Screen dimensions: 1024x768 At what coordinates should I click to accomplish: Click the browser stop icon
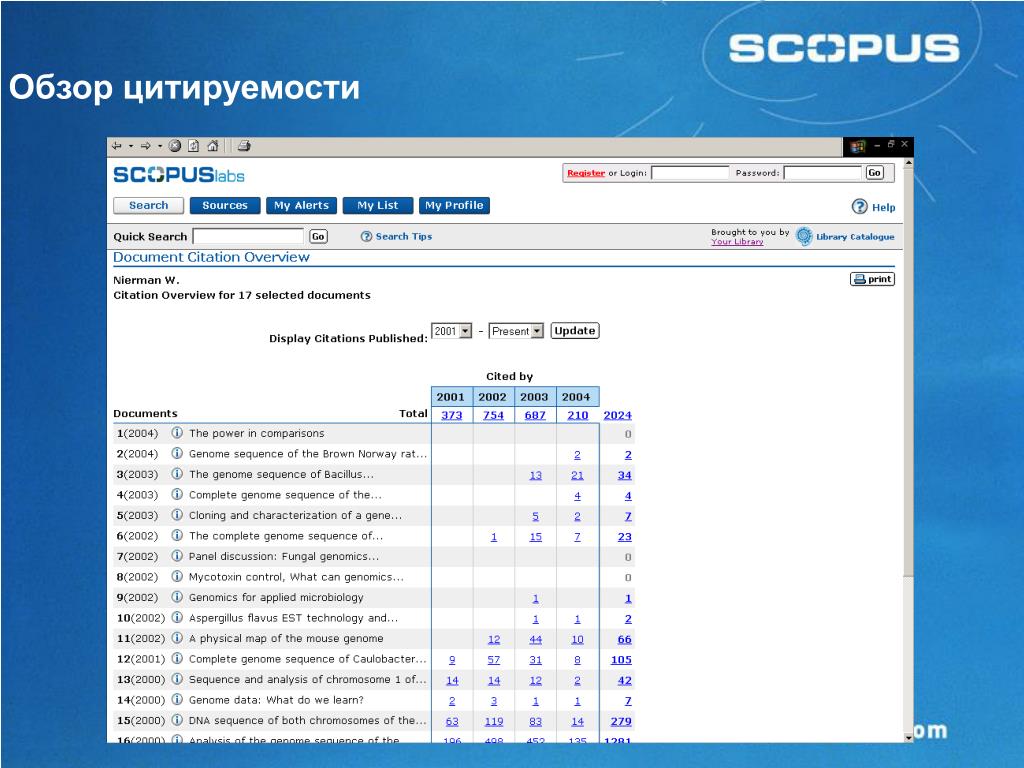[x=174, y=146]
